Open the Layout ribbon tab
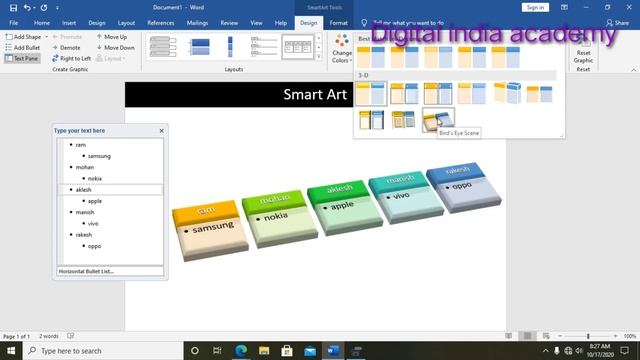The image size is (640, 360). pos(126,23)
